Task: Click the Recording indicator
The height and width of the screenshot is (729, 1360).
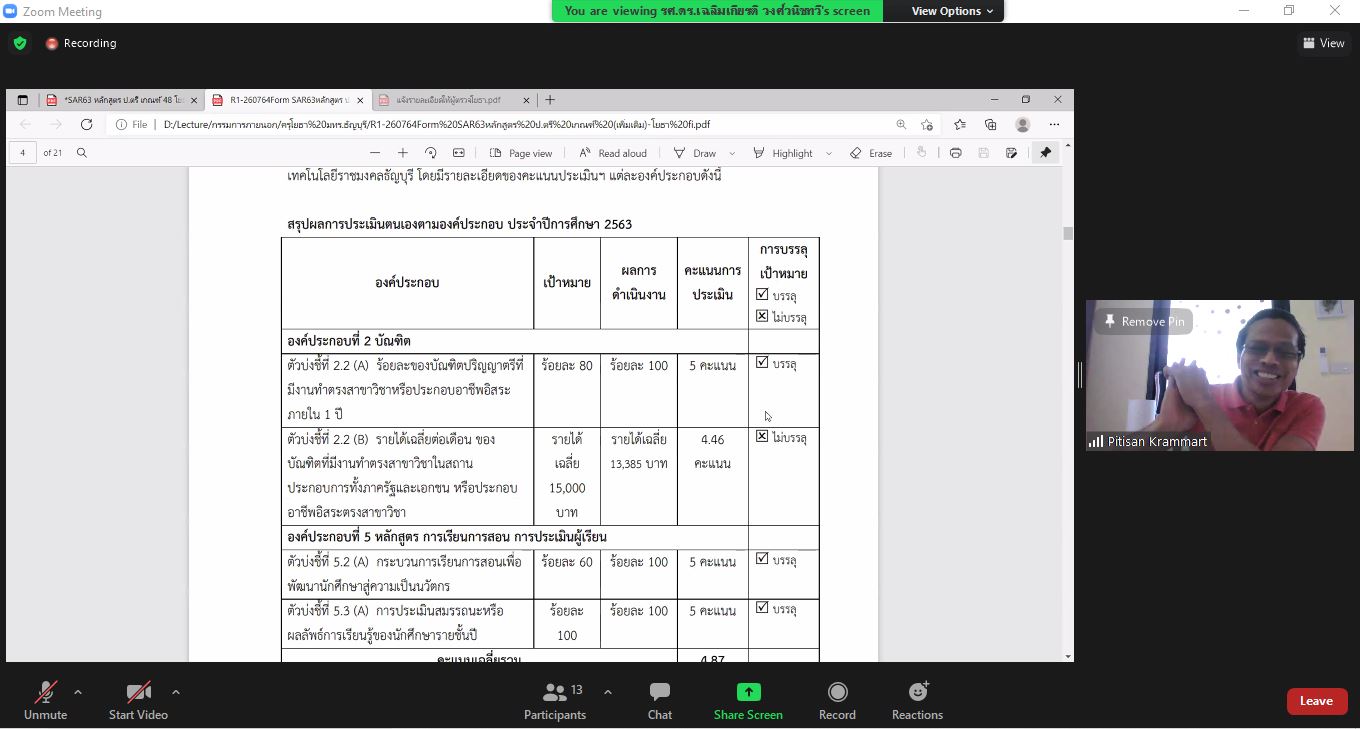Action: 81,43
